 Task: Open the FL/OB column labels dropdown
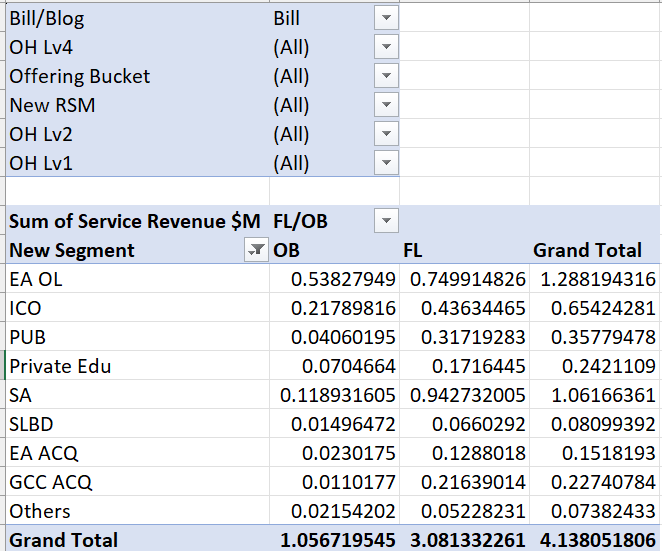pyautogui.click(x=386, y=221)
